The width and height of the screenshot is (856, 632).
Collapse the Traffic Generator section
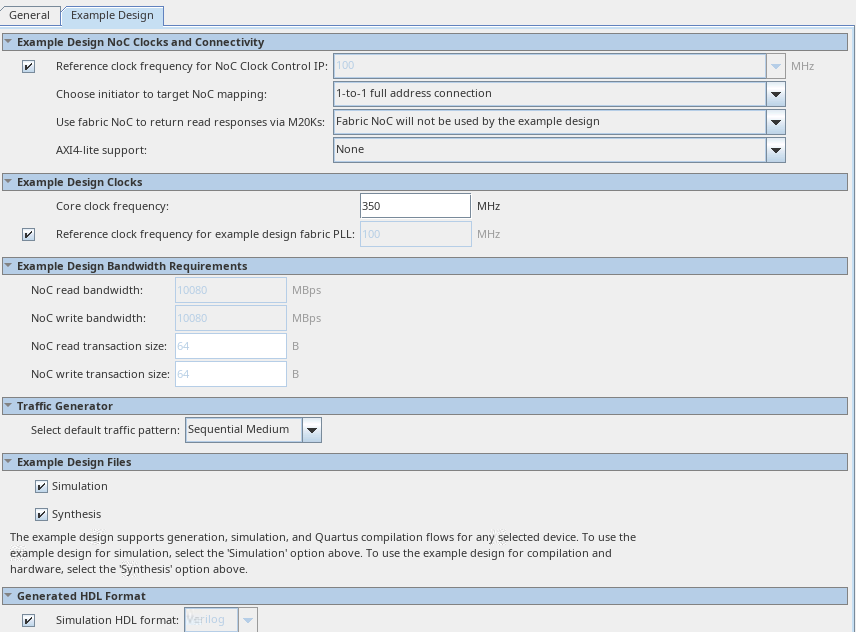(9, 406)
